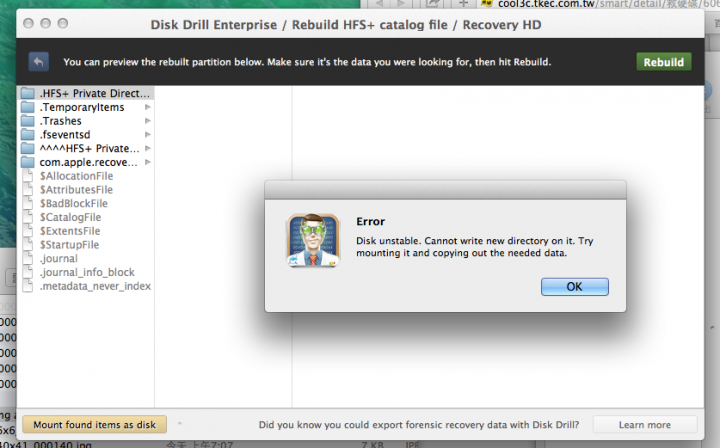
Task: Click the .metadata_never_index file icon
Action: click(28, 286)
